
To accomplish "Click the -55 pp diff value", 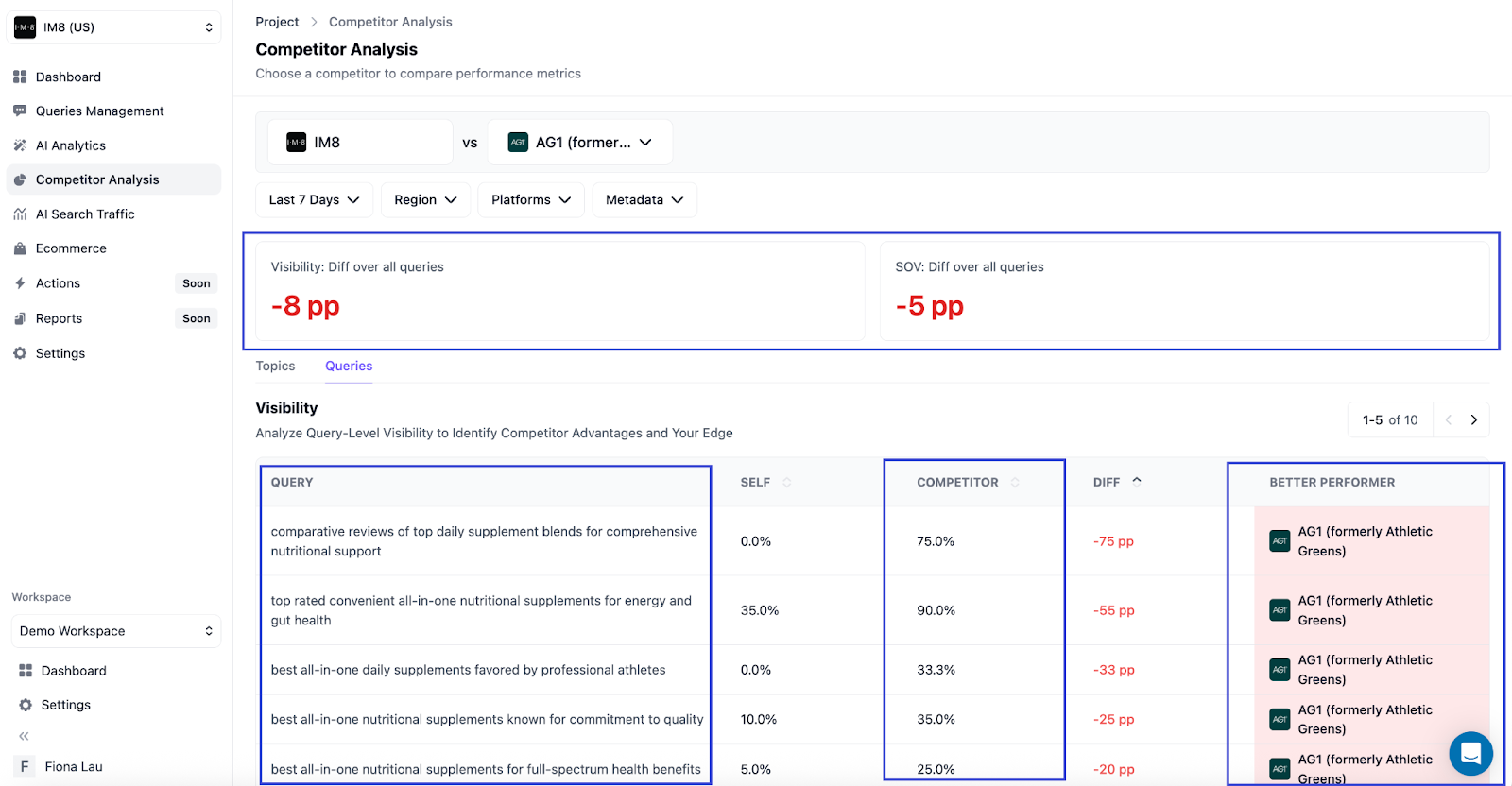I will pyautogui.click(x=1113, y=610).
